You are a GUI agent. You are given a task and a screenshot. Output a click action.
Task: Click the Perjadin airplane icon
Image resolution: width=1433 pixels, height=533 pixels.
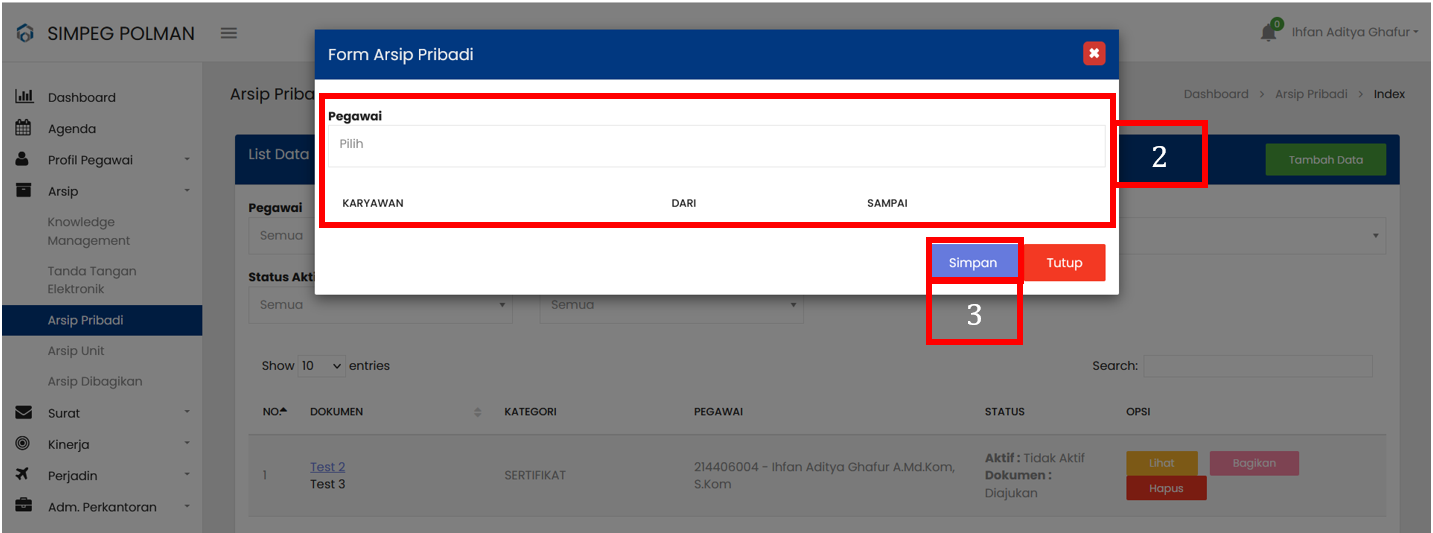click(x=24, y=475)
